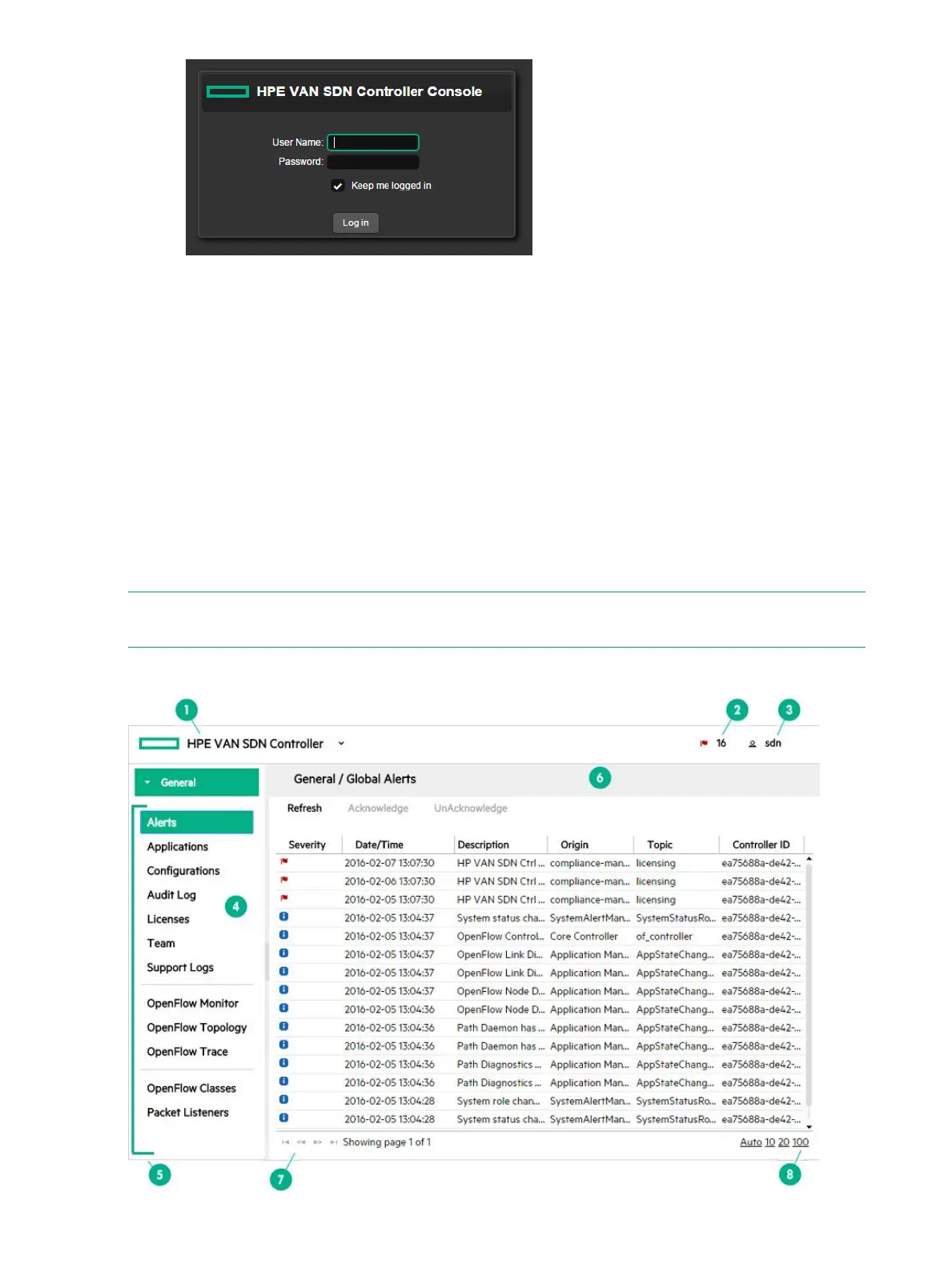Click the red alert flag icon beside 16

704,744
